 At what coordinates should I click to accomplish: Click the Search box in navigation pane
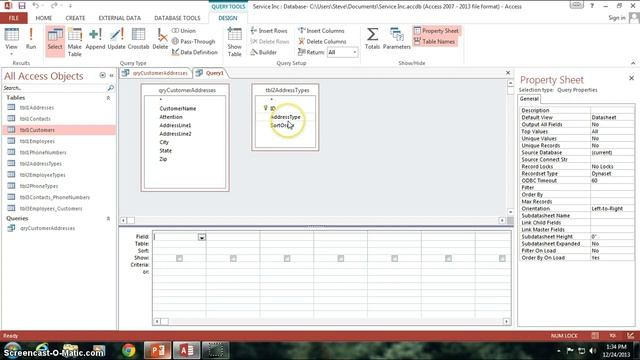pos(54,88)
